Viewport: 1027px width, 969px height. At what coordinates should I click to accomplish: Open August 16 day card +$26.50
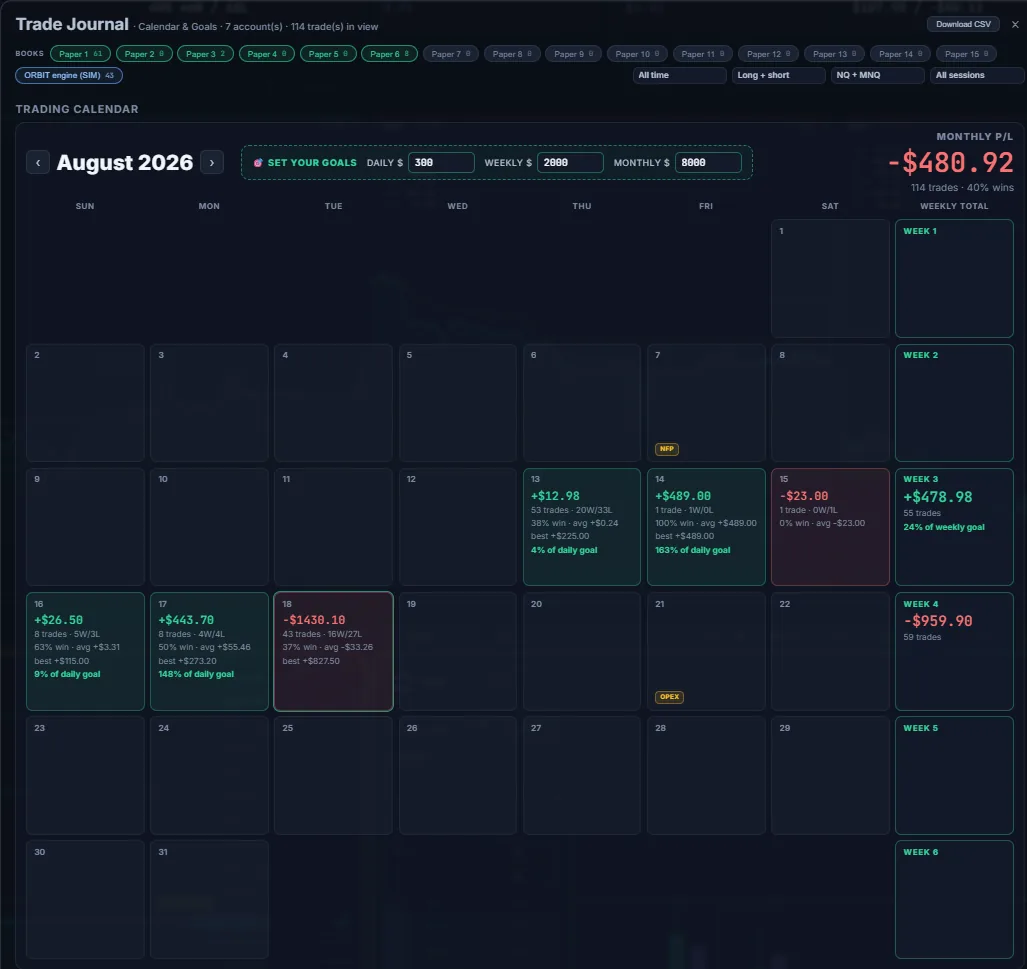pyautogui.click(x=85, y=651)
